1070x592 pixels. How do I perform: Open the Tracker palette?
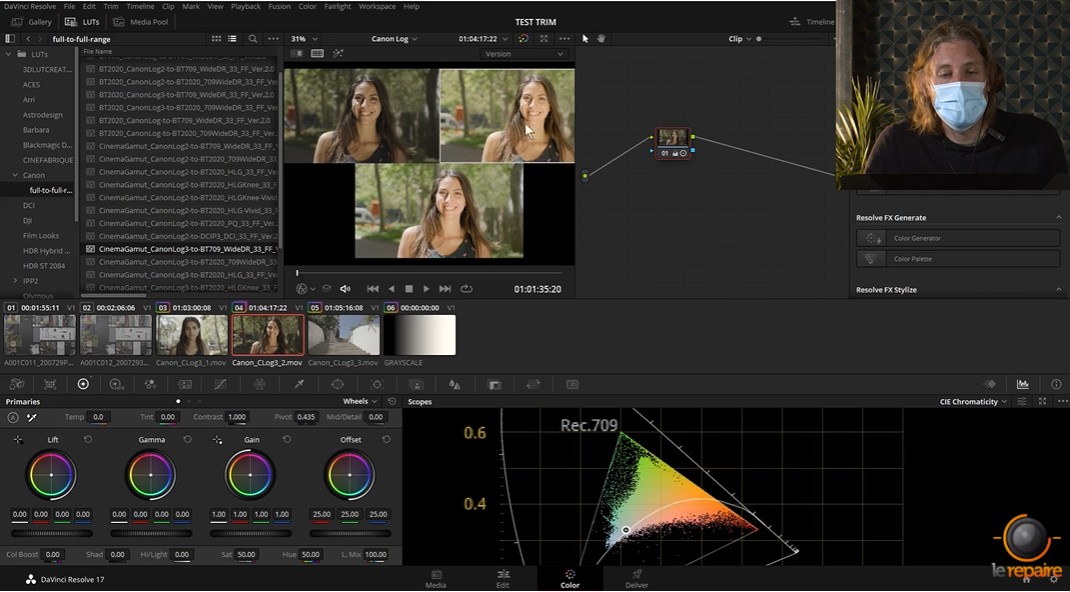[x=377, y=384]
